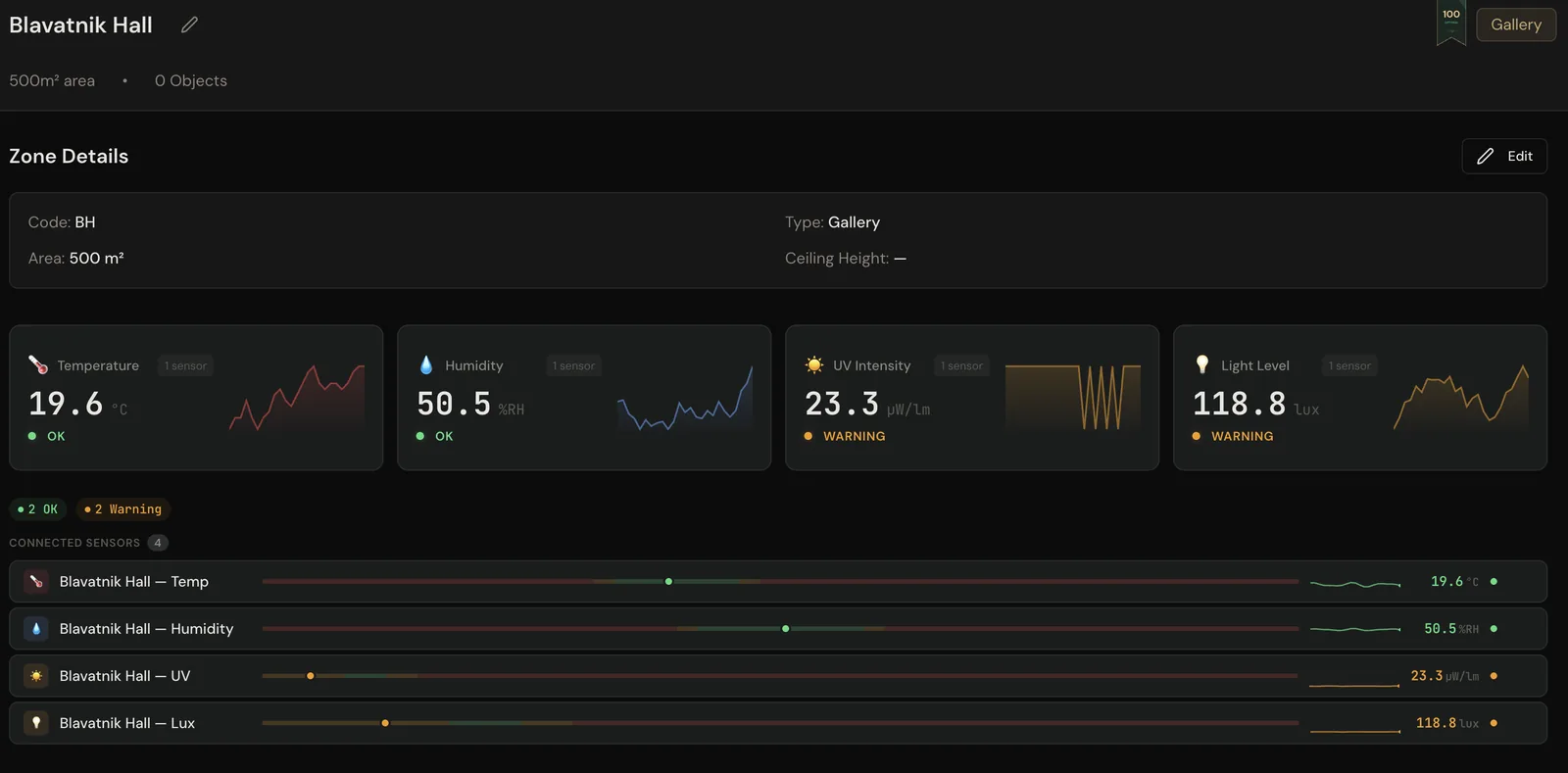Click the Edit button in Zone Details
1568x773 pixels.
coord(1504,156)
